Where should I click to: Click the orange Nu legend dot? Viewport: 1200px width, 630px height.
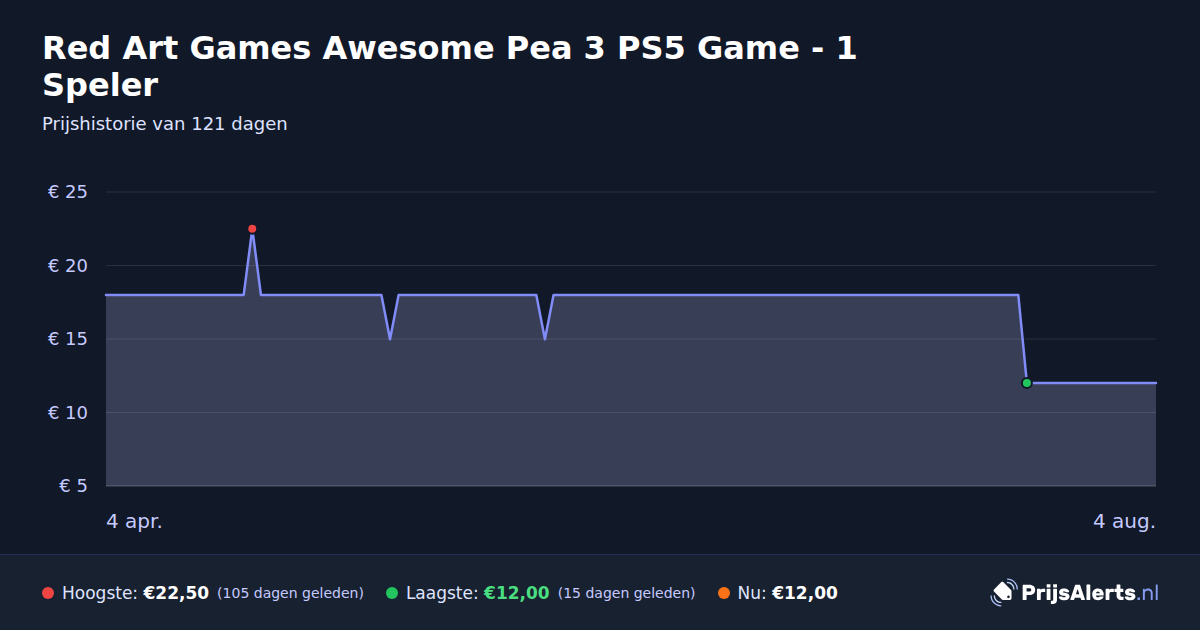pyautogui.click(x=724, y=593)
